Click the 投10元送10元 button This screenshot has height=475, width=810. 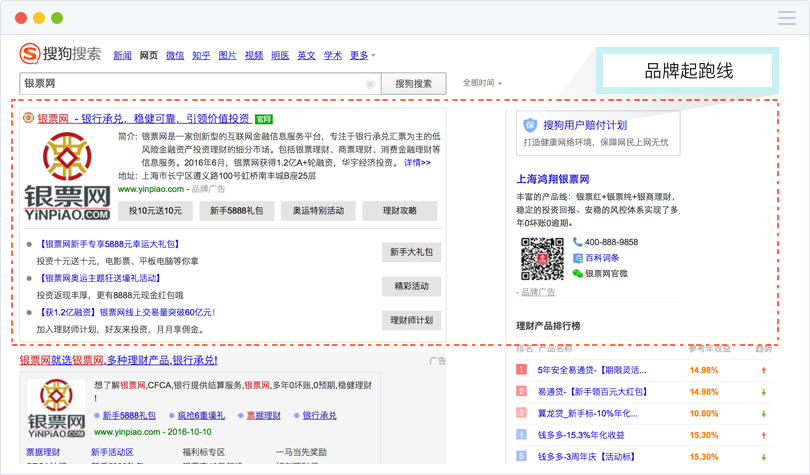[x=155, y=210]
